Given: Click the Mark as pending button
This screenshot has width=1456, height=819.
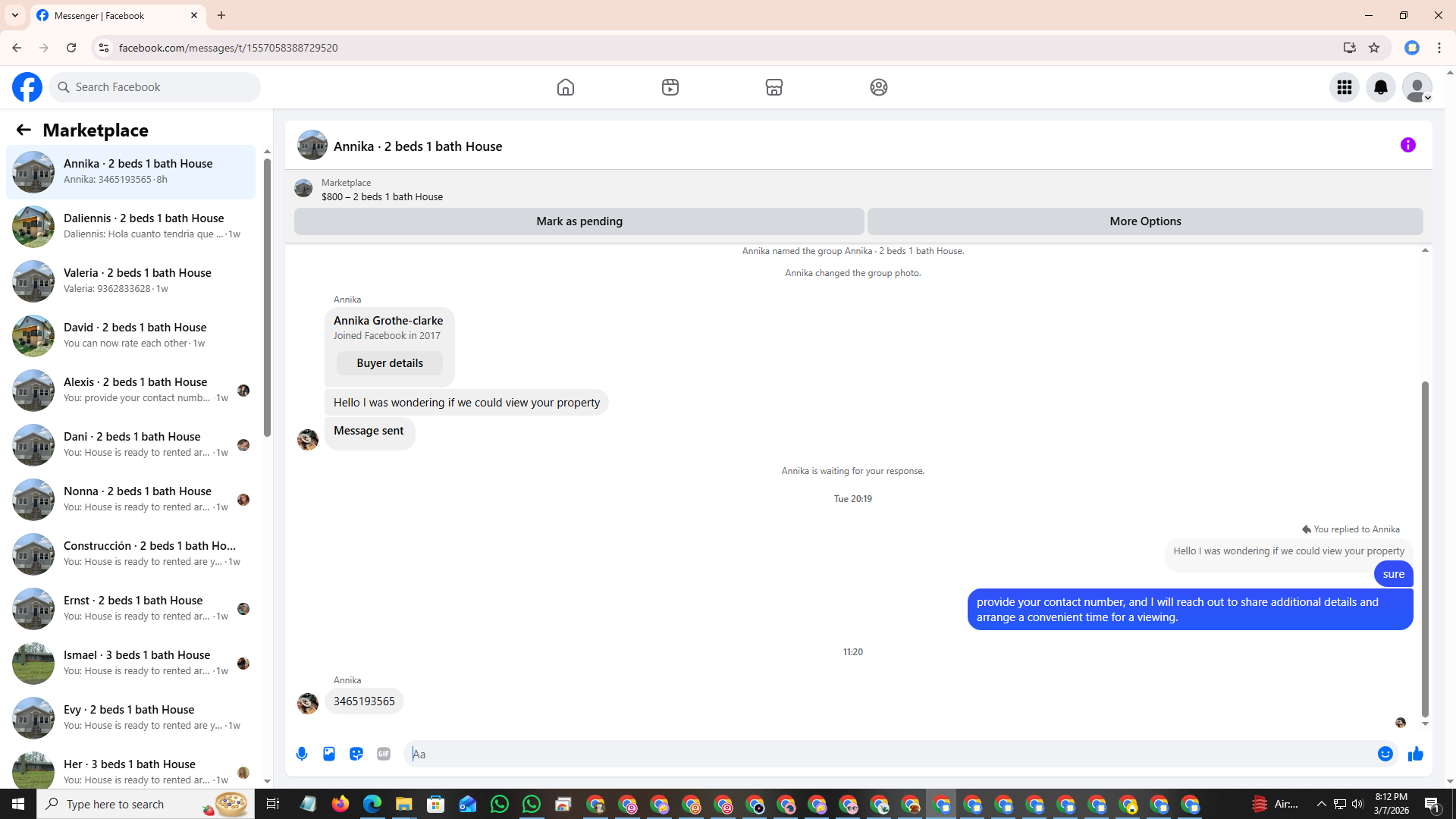Looking at the screenshot, I should pyautogui.click(x=579, y=221).
